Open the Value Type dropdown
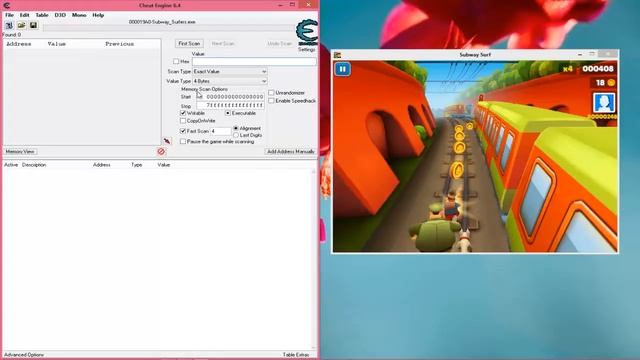The width and height of the screenshot is (640, 360). point(230,81)
